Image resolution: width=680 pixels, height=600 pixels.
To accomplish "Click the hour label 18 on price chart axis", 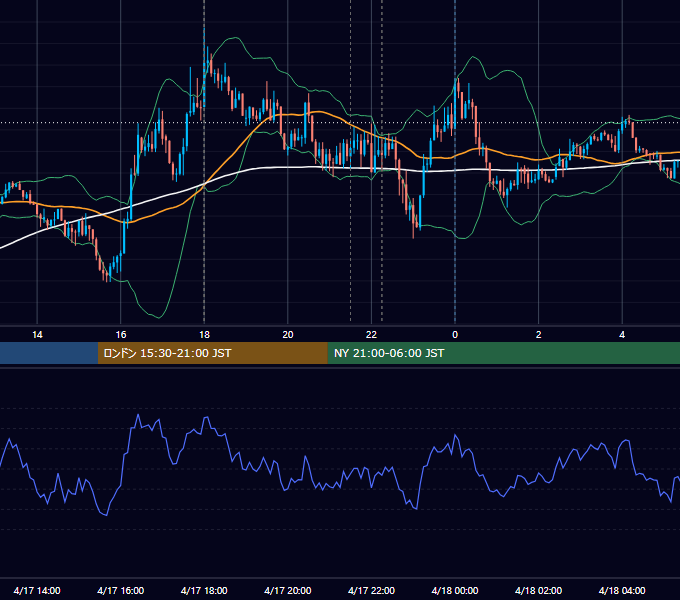I will click(204, 335).
